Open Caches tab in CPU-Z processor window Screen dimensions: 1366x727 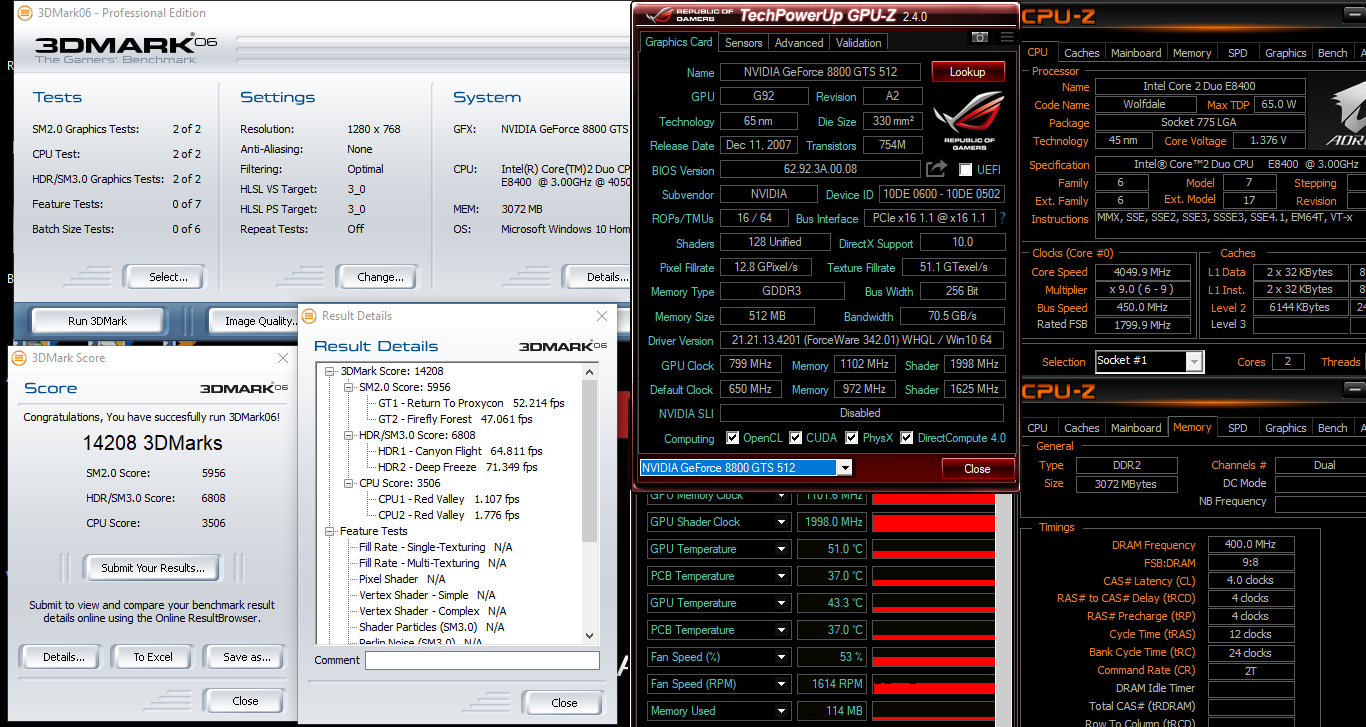tap(1081, 53)
